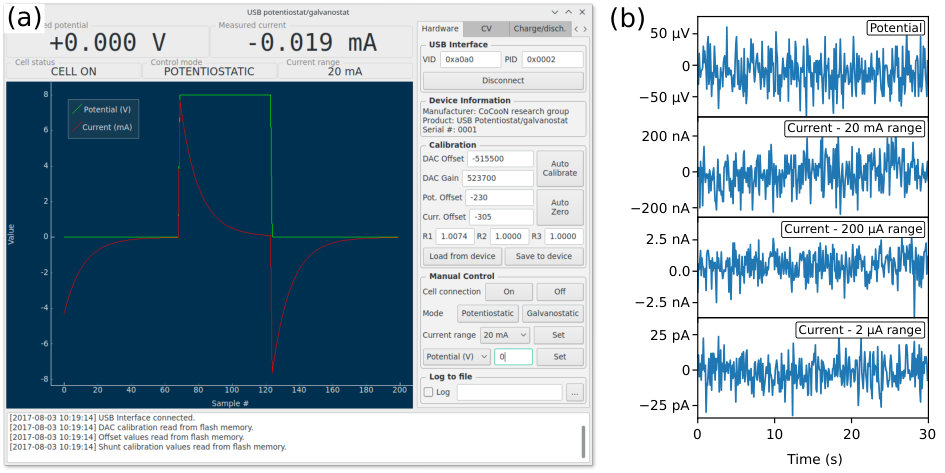The height and width of the screenshot is (473, 945).
Task: Click the Disconnect button
Action: coord(503,80)
